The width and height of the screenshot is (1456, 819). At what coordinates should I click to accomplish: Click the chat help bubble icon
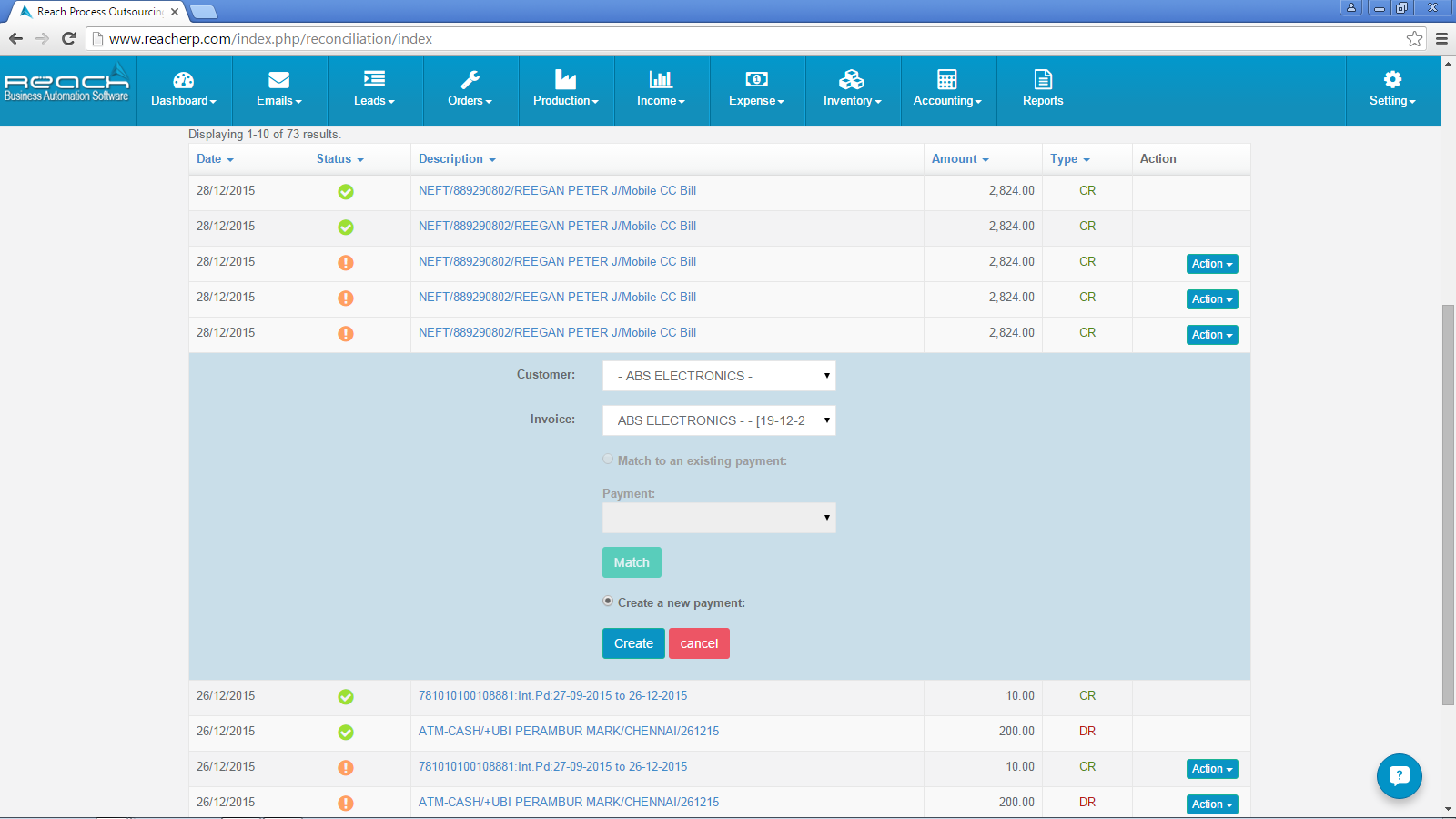[x=1400, y=776]
